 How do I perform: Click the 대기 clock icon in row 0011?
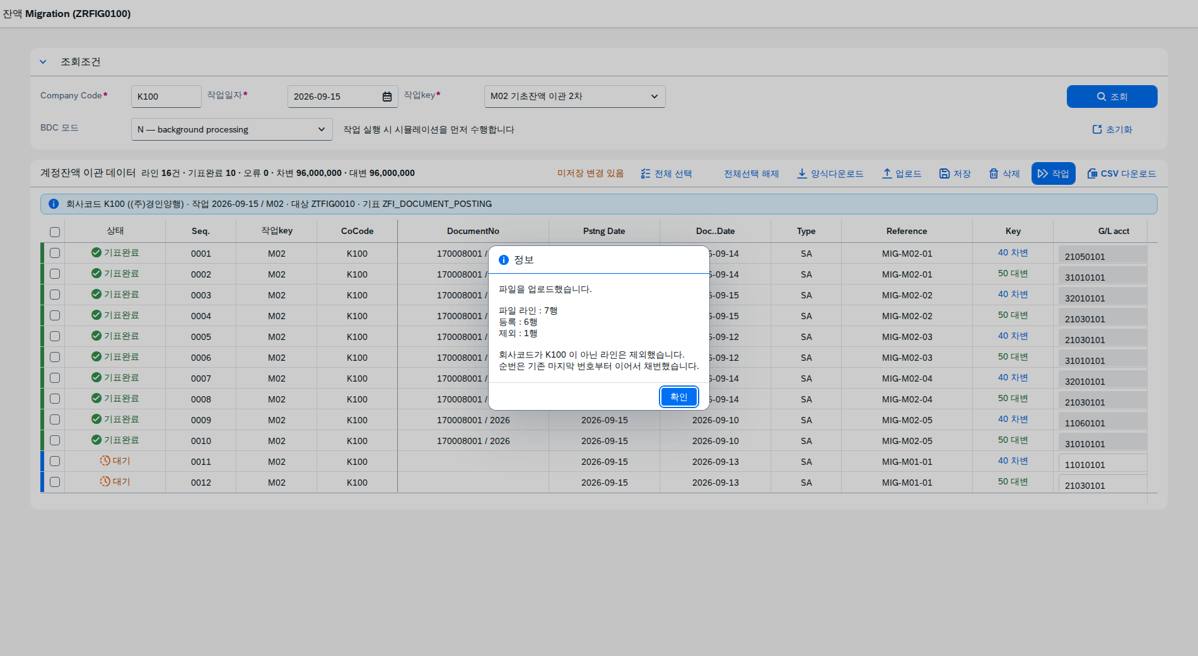point(105,460)
